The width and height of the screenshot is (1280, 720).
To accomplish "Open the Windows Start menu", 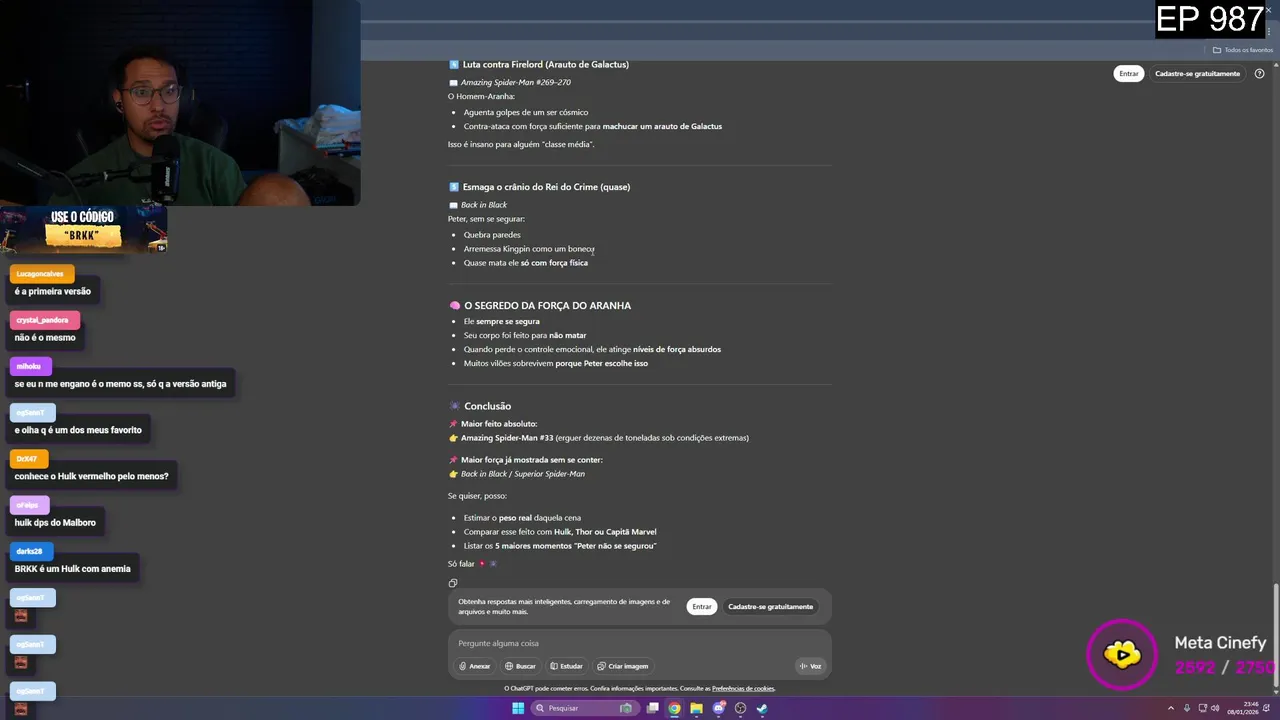I will [518, 708].
